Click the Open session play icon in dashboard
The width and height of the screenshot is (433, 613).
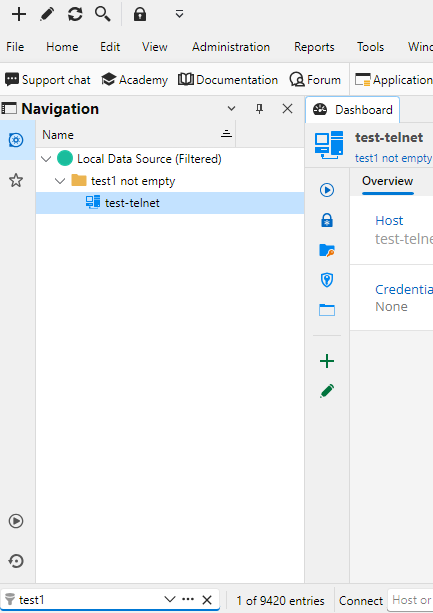click(327, 190)
